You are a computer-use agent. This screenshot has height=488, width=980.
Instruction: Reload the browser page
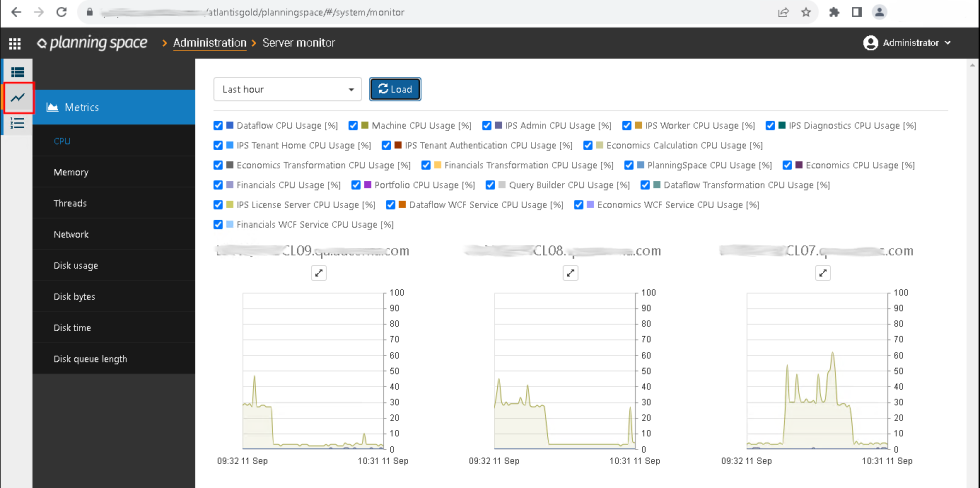pos(61,12)
